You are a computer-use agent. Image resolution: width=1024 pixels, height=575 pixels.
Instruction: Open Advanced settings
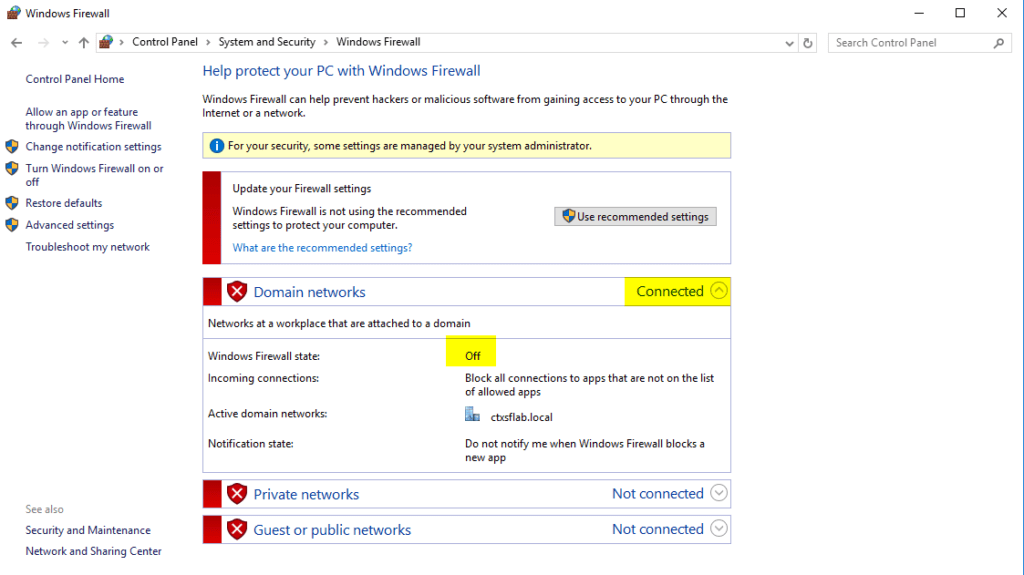coord(69,225)
